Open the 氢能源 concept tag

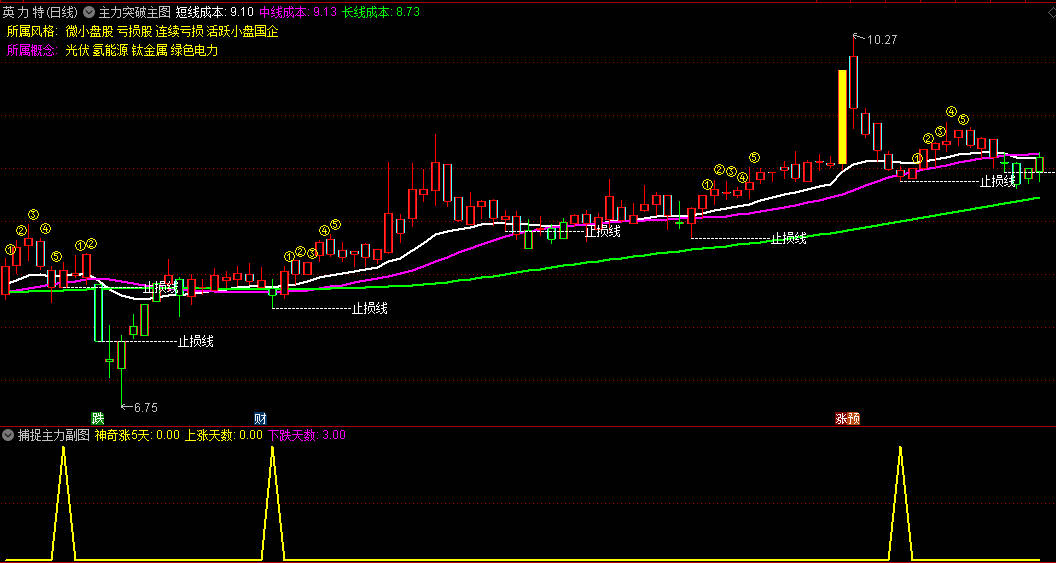click(x=111, y=50)
